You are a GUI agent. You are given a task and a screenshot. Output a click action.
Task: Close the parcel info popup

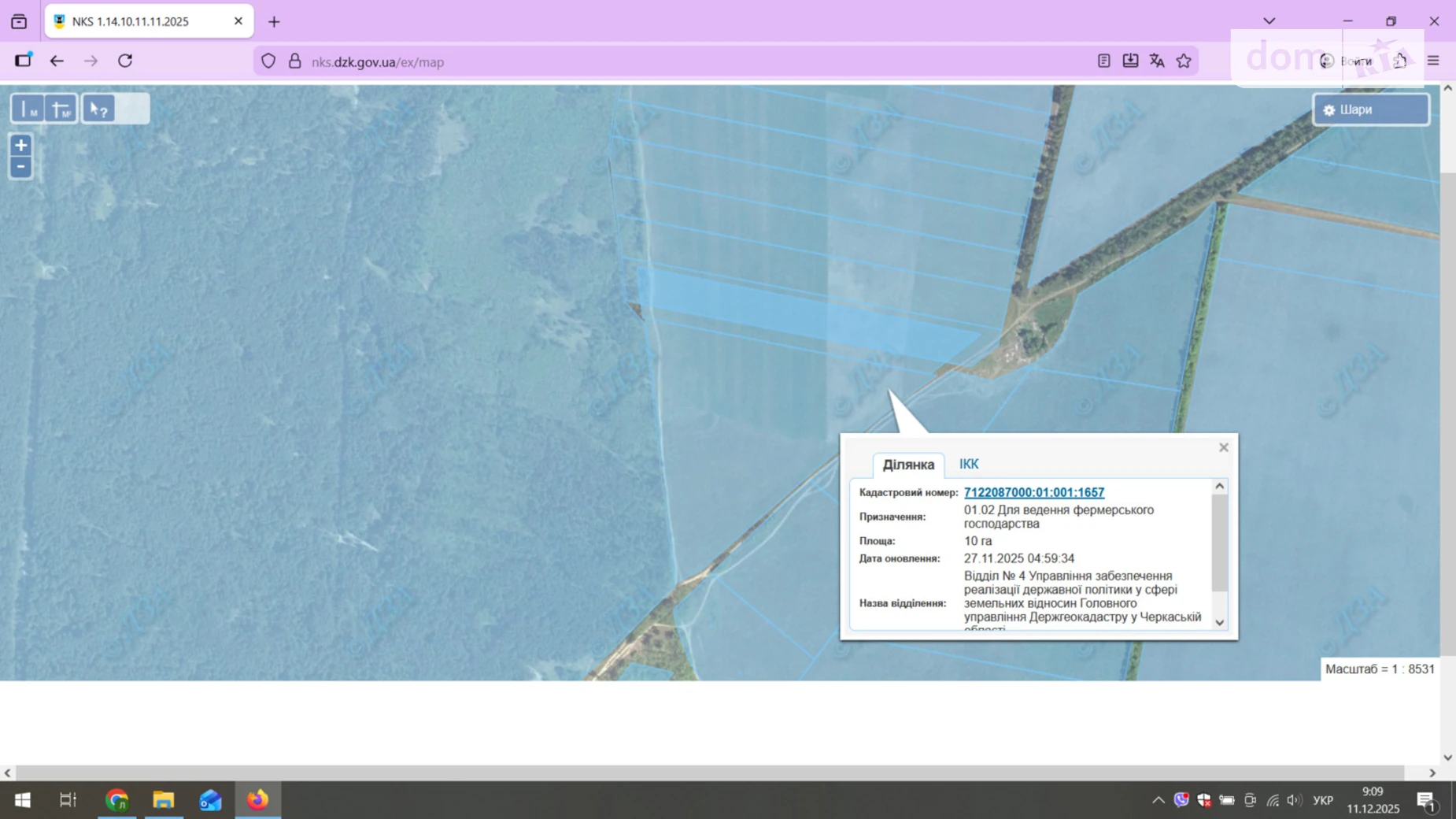point(1223,447)
